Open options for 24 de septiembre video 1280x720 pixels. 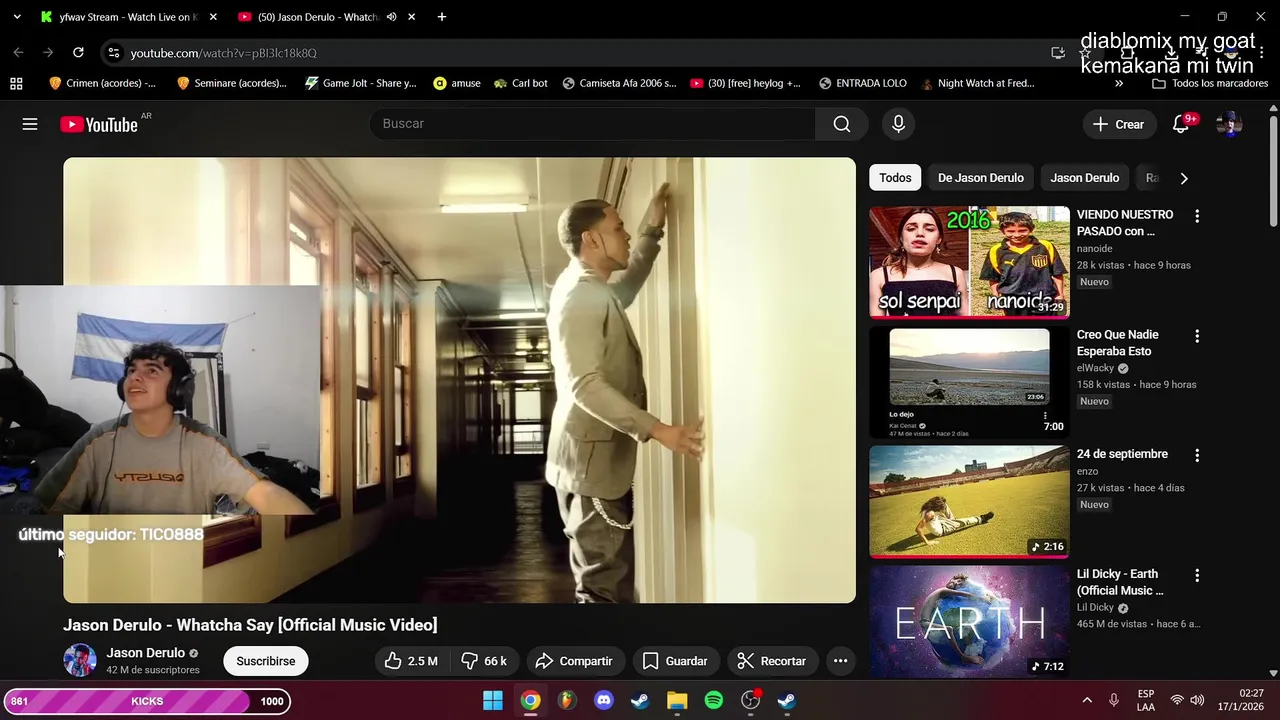1197,455
